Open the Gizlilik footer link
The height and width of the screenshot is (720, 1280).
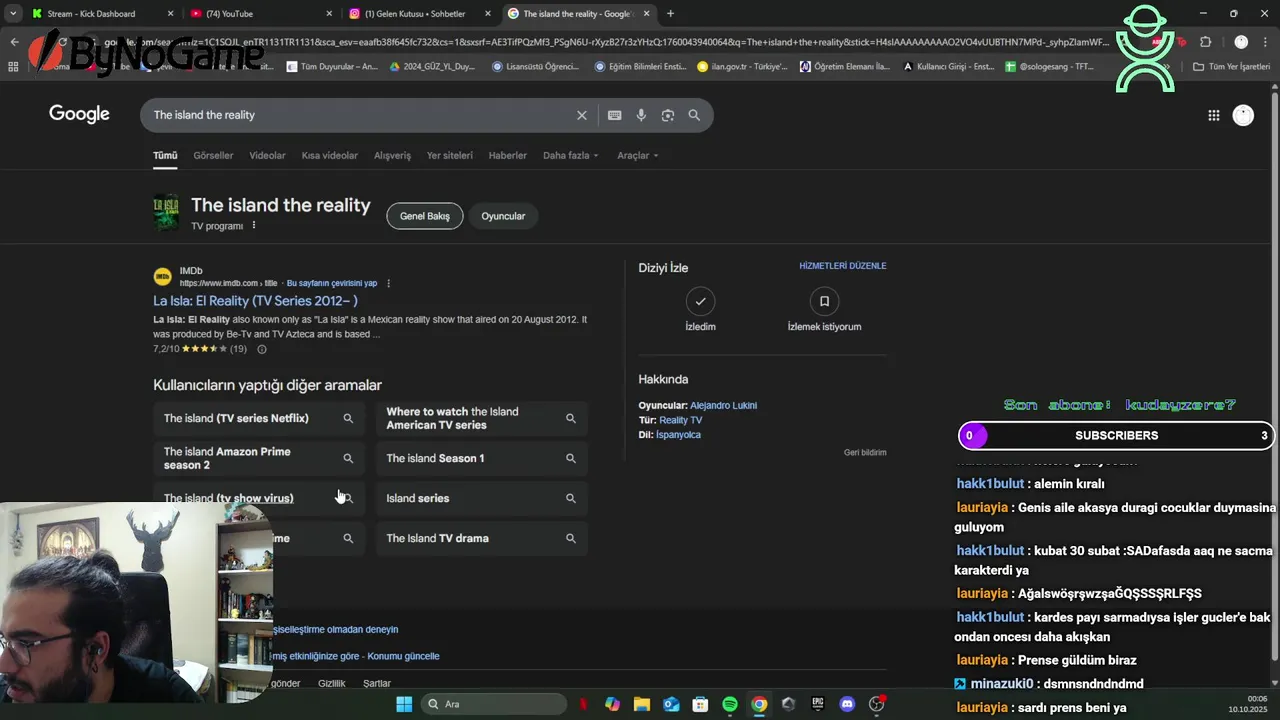(x=331, y=683)
